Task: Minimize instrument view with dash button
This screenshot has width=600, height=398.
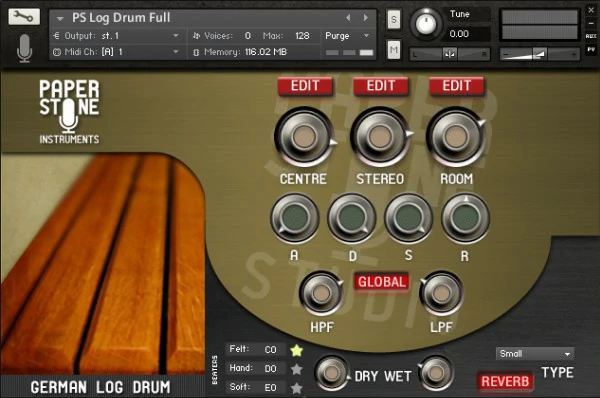Action: (x=591, y=23)
